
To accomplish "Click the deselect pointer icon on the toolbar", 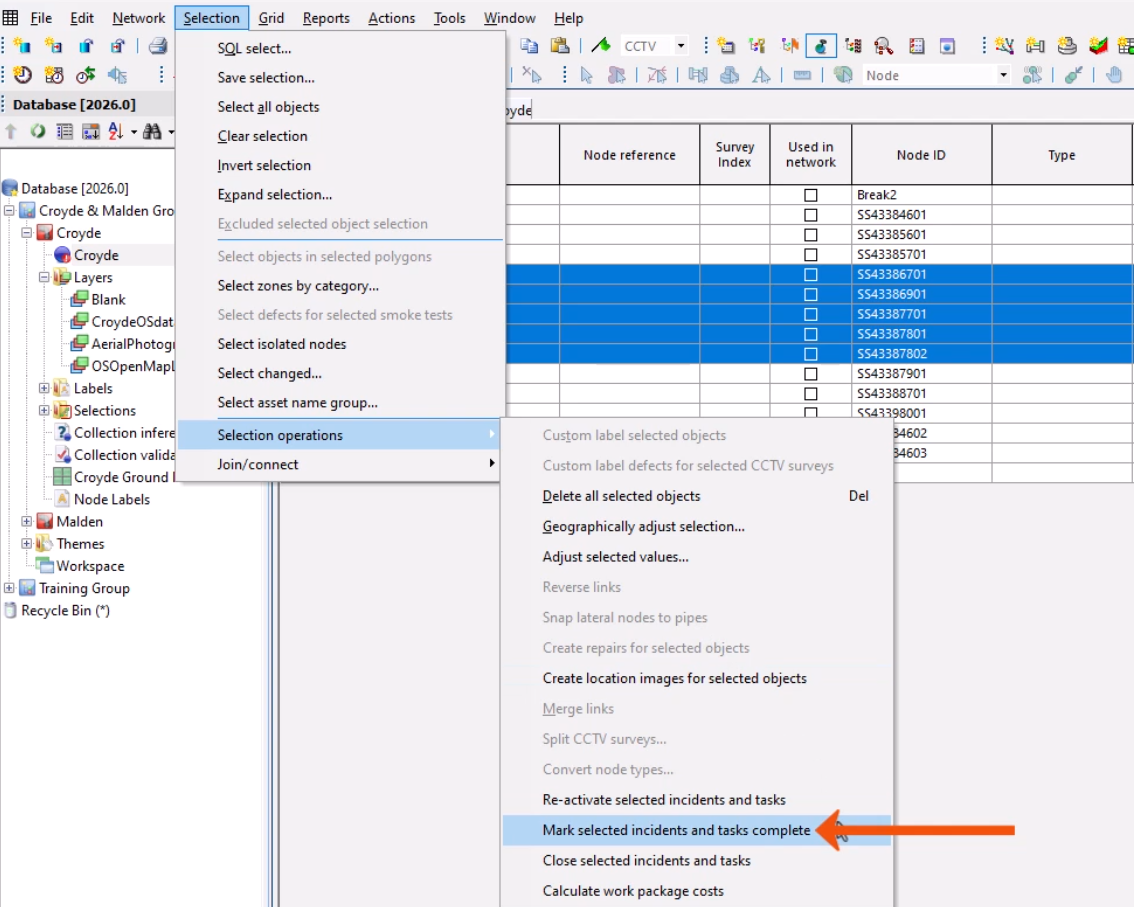I will pyautogui.click(x=533, y=74).
